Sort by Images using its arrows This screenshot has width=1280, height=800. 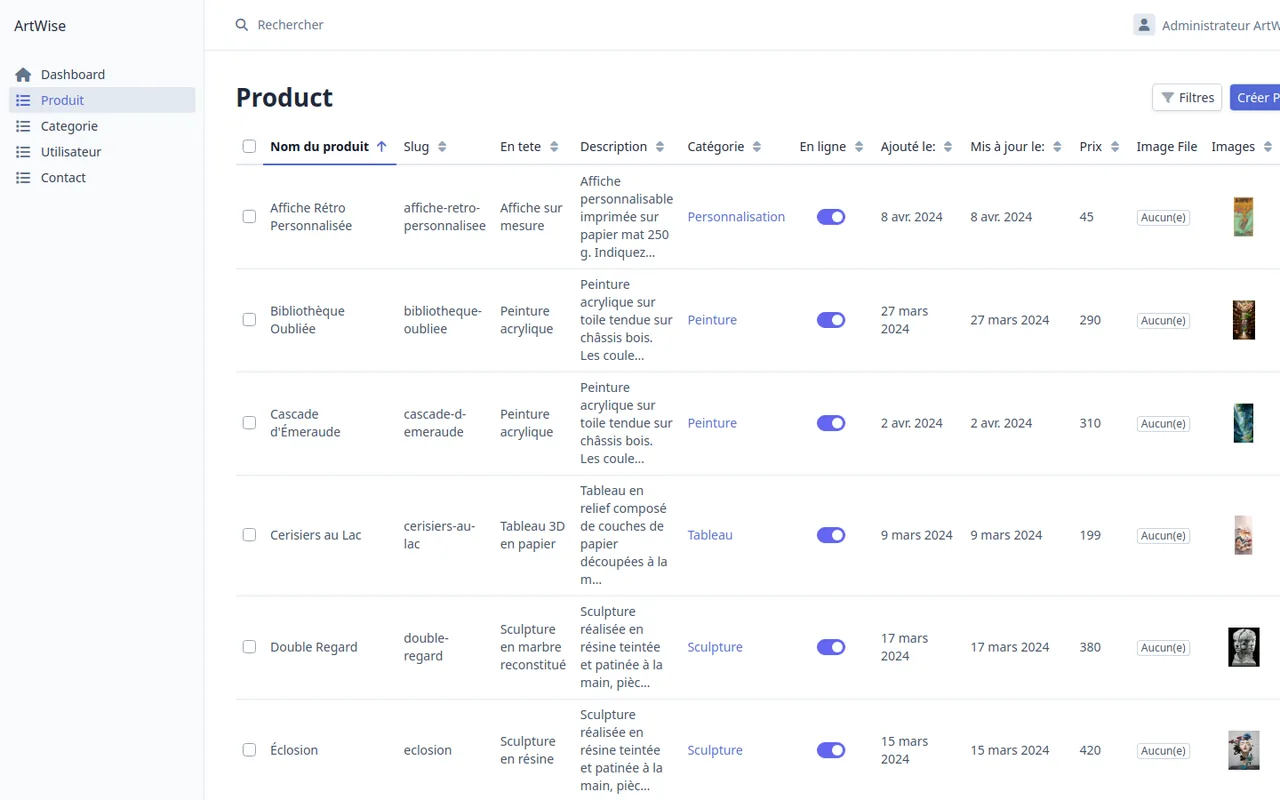(x=1268, y=147)
